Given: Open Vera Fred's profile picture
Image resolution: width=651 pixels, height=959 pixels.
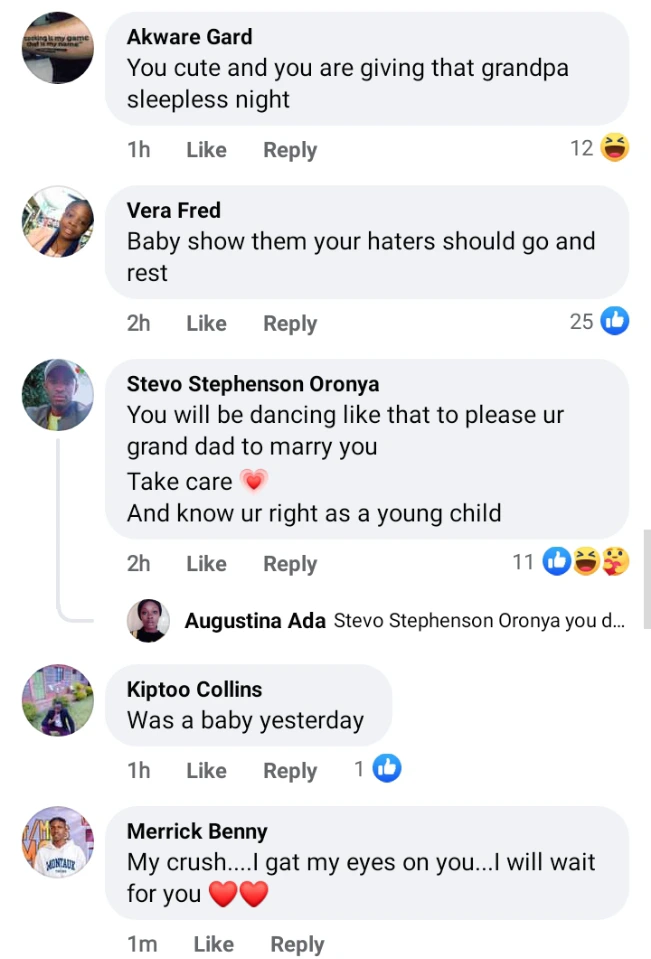Looking at the screenshot, I should pyautogui.click(x=58, y=221).
